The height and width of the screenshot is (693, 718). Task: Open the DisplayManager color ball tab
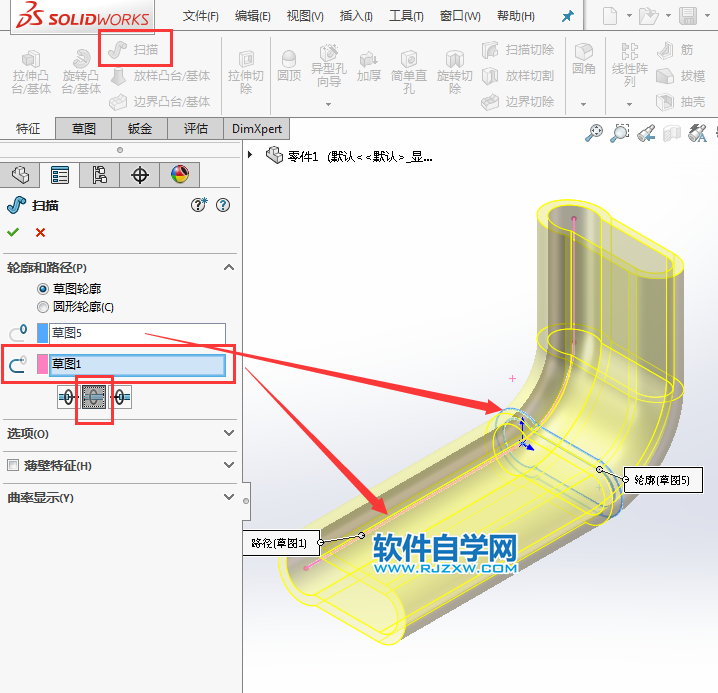180,175
